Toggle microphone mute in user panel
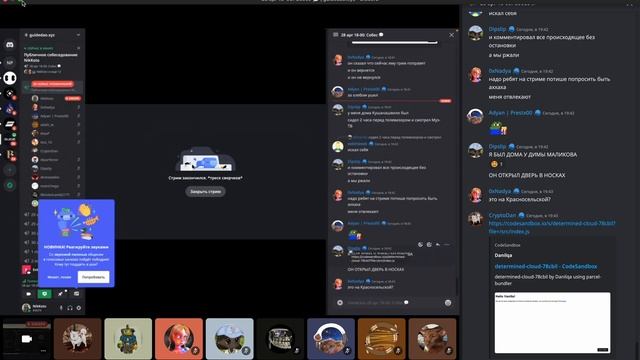640x360 pixels. [61, 308]
